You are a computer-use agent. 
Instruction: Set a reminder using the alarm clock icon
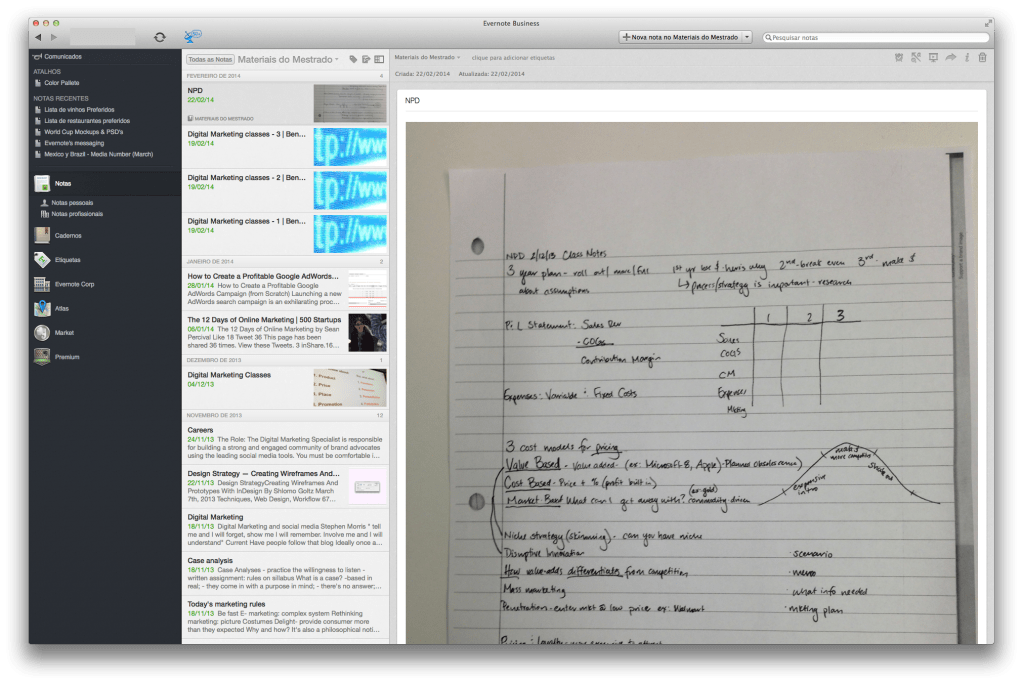[898, 58]
